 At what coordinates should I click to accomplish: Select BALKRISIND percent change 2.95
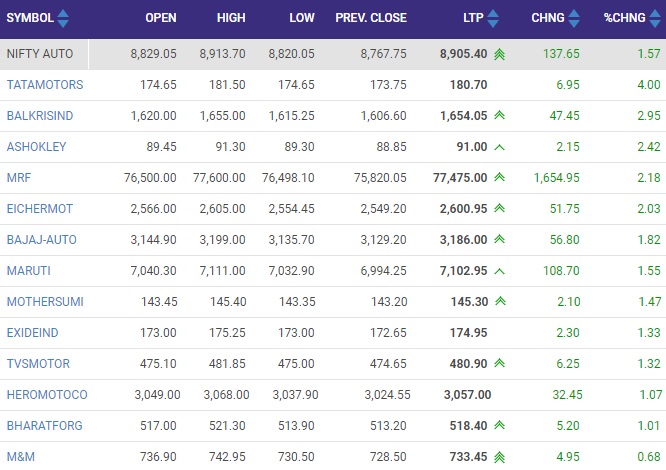649,115
